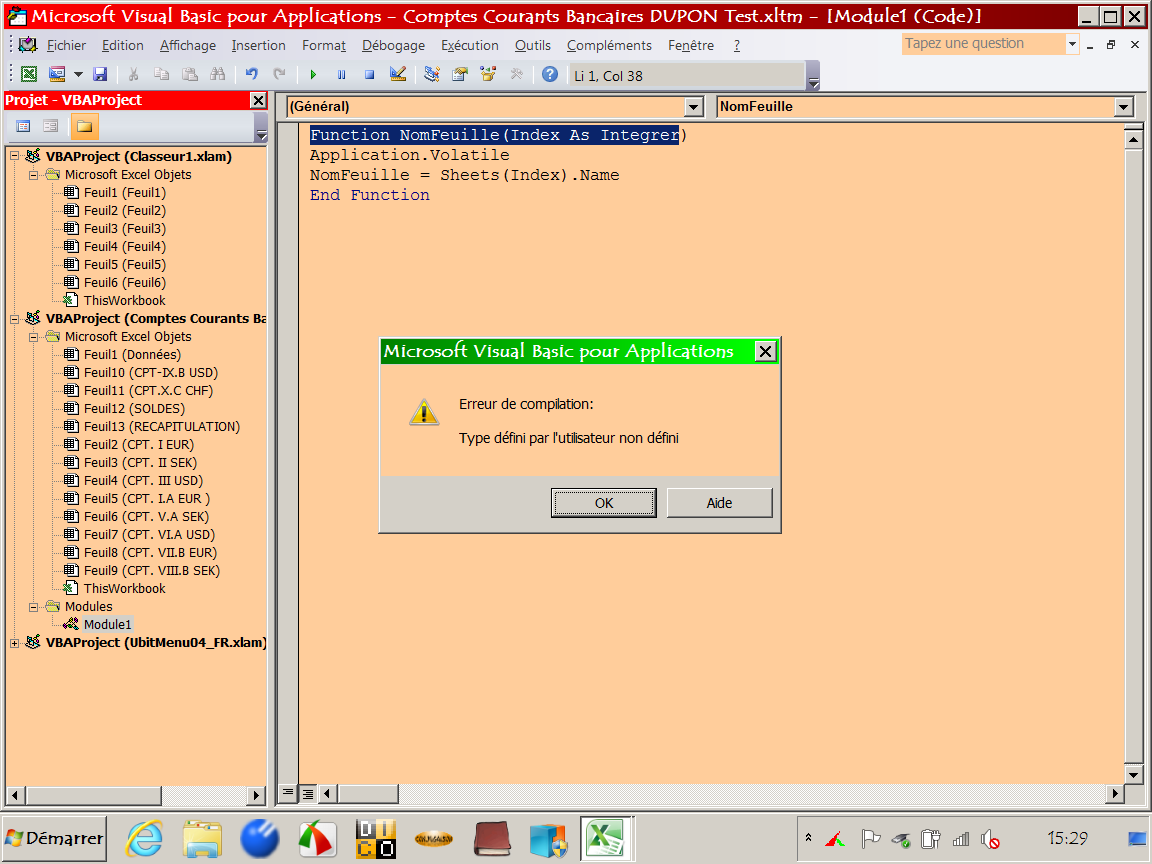1152x864 pixels.
Task: Click the Full Module View button
Action: [308, 793]
